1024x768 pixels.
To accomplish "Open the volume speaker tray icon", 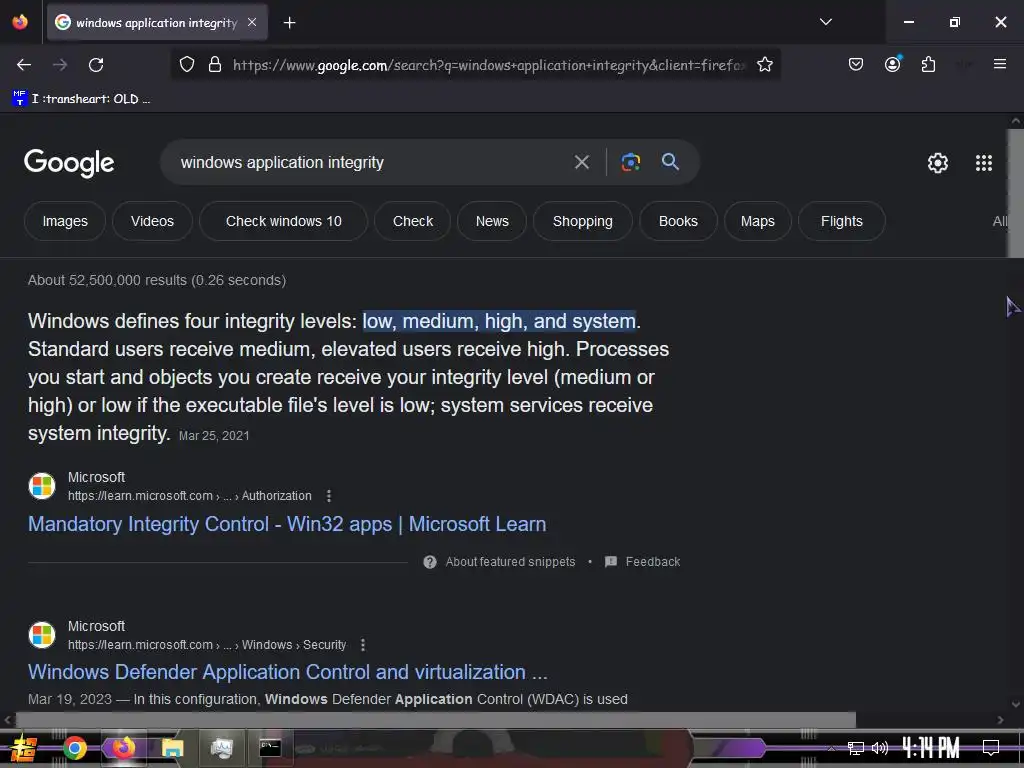I will click(880, 748).
